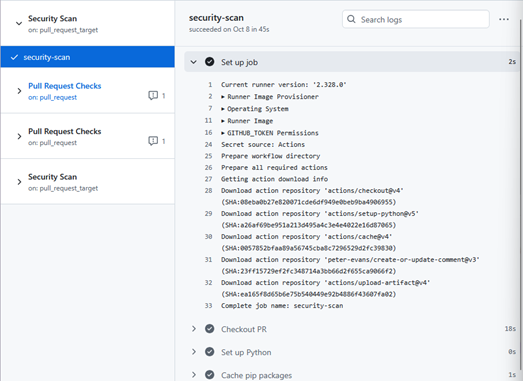This screenshot has height=381, width=523.
Task: Expand the Set up Python step
Action: [x=193, y=352]
